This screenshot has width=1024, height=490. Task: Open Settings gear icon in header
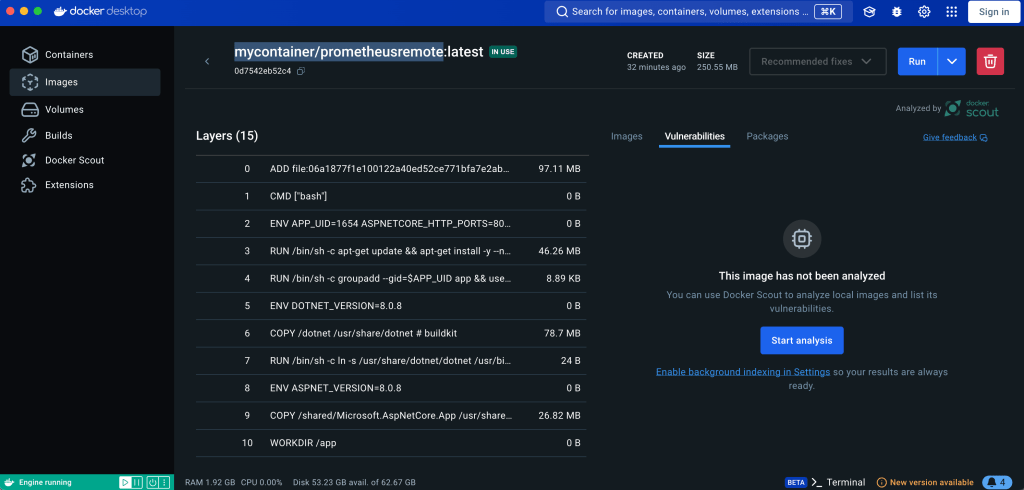pos(924,12)
